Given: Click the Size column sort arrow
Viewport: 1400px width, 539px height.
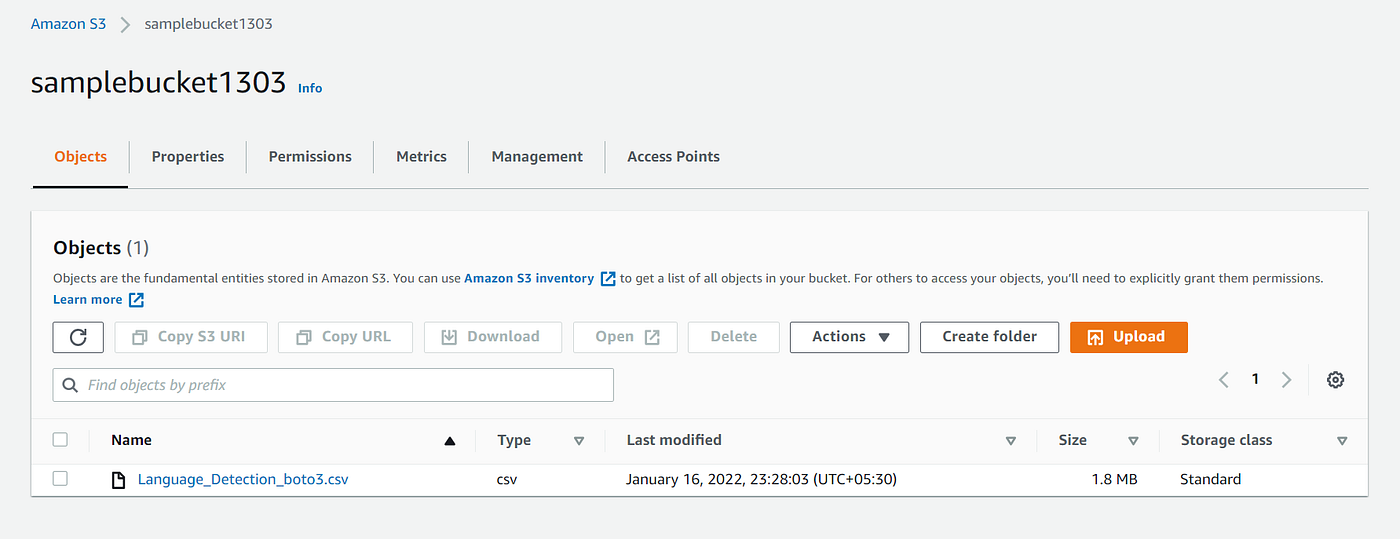Looking at the screenshot, I should pos(1133,441).
